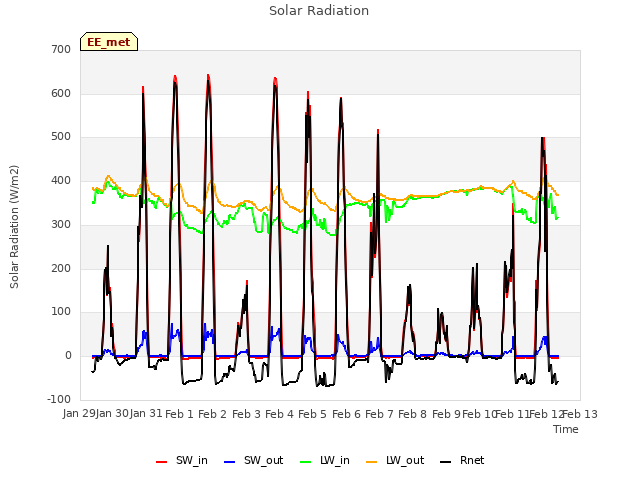The width and height of the screenshot is (640, 480).
Task: Click the Feb 13 x-axis label
Action: [x=580, y=414]
